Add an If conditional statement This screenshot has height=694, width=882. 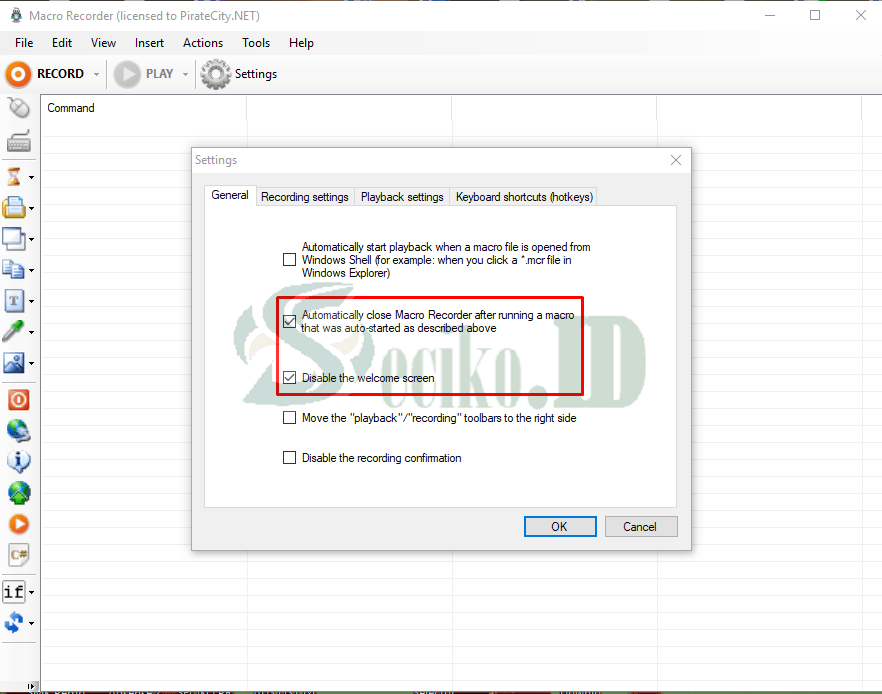click(x=15, y=591)
